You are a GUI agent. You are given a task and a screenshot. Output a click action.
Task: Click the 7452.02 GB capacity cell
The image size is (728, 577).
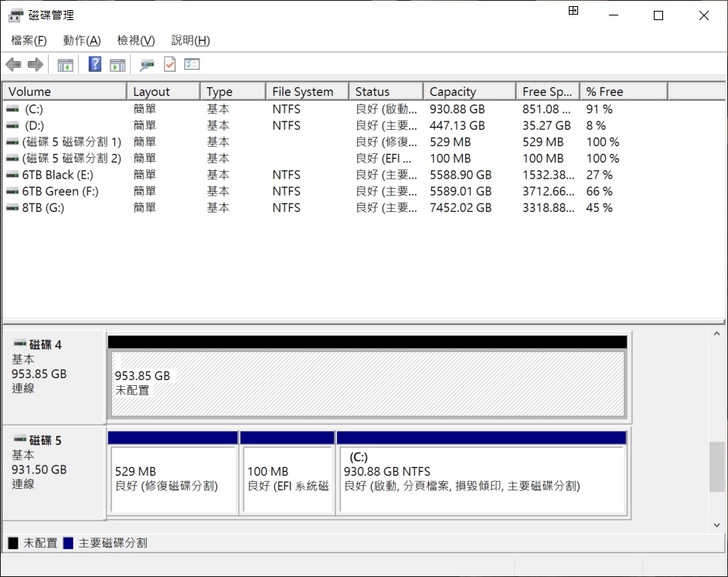461,208
